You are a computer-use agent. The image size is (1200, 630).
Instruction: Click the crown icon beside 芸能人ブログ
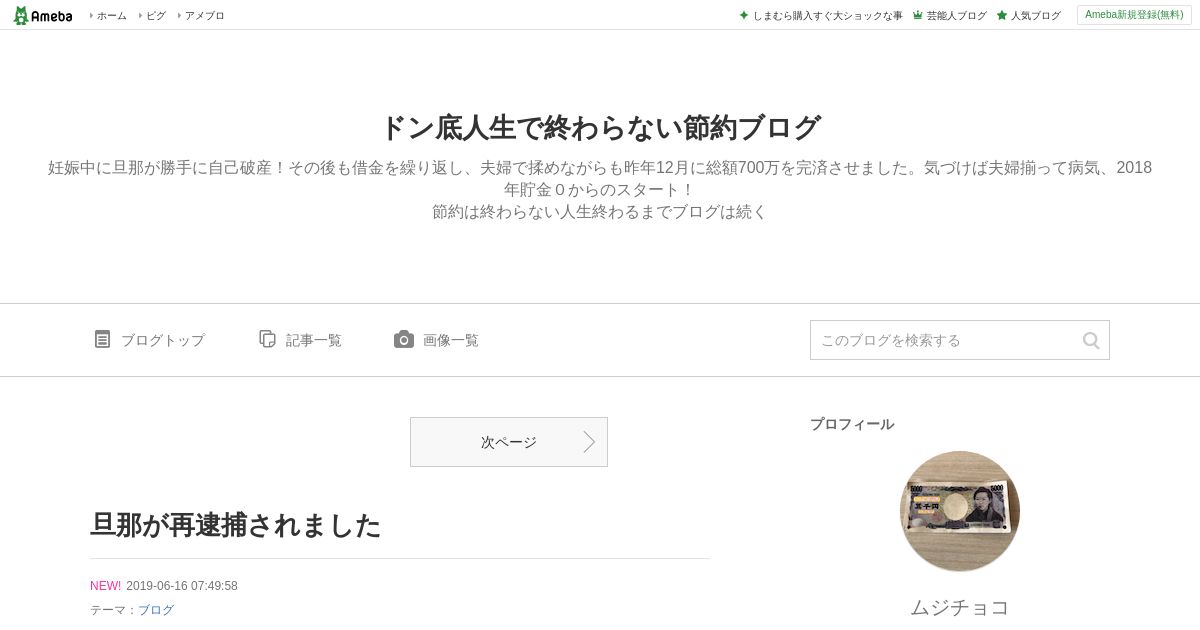917,15
